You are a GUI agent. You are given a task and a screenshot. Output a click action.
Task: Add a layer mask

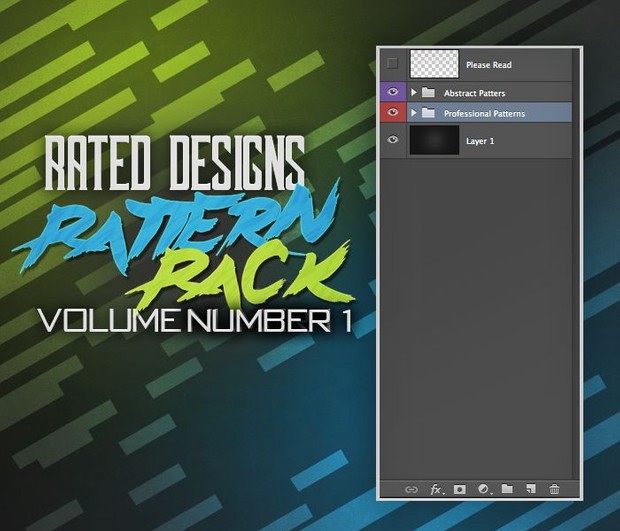(x=459, y=489)
